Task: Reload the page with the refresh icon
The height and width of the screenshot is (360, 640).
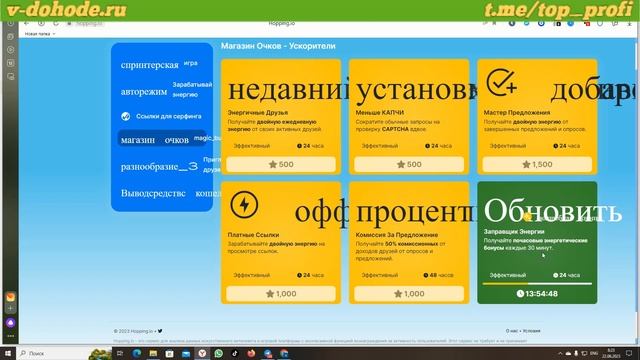Action: (x=56, y=24)
